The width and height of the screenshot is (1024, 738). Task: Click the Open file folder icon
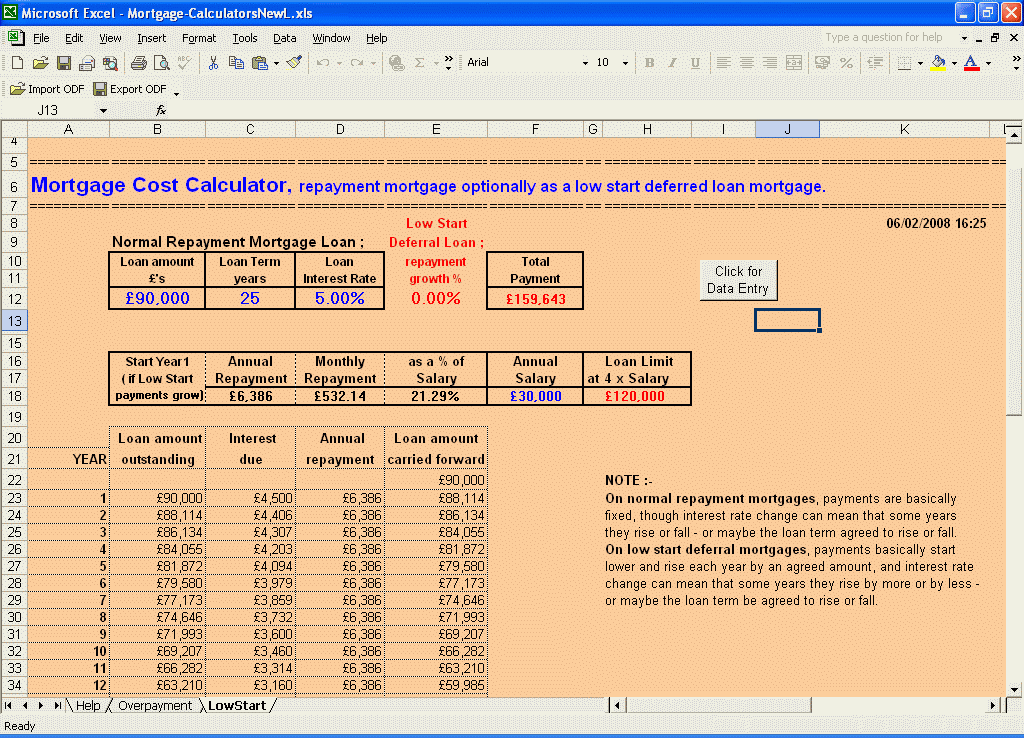pos(40,63)
